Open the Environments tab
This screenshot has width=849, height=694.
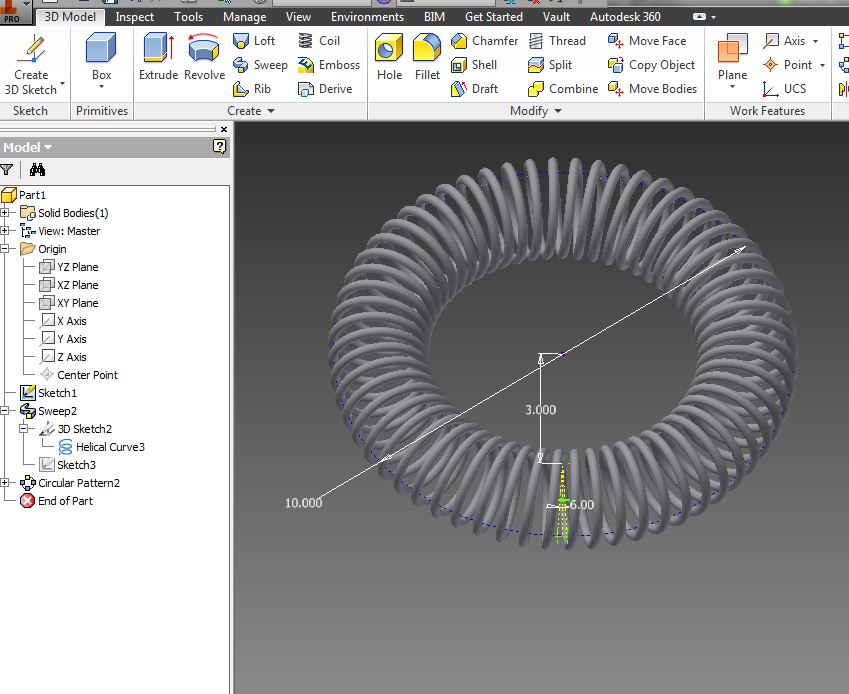coord(367,17)
